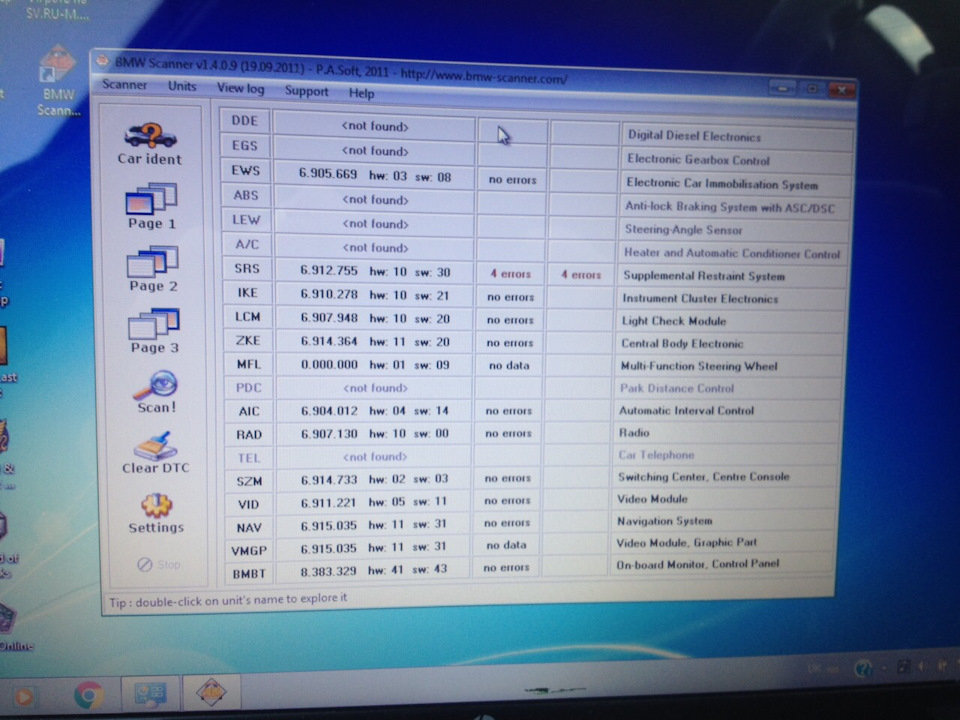Viewport: 960px width, 720px height.
Task: Select the EWS unit button
Action: (x=246, y=171)
